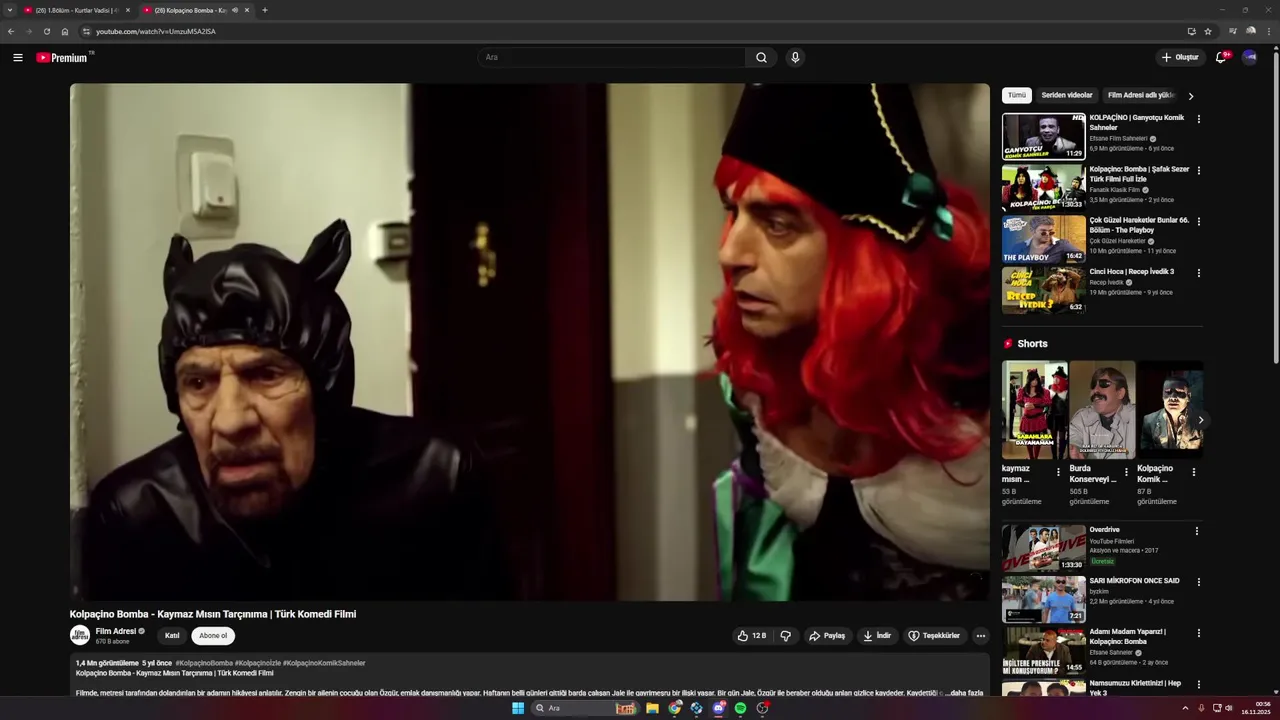Click the Oluştur create button
The width and height of the screenshot is (1280, 720).
pyautogui.click(x=1180, y=58)
